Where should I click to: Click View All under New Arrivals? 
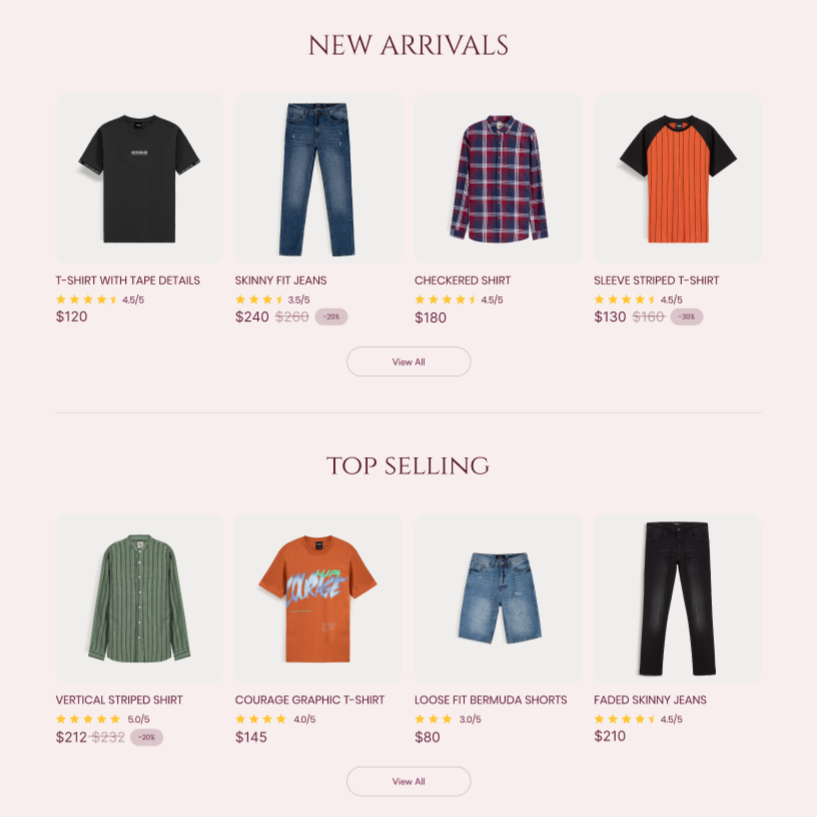click(x=408, y=362)
